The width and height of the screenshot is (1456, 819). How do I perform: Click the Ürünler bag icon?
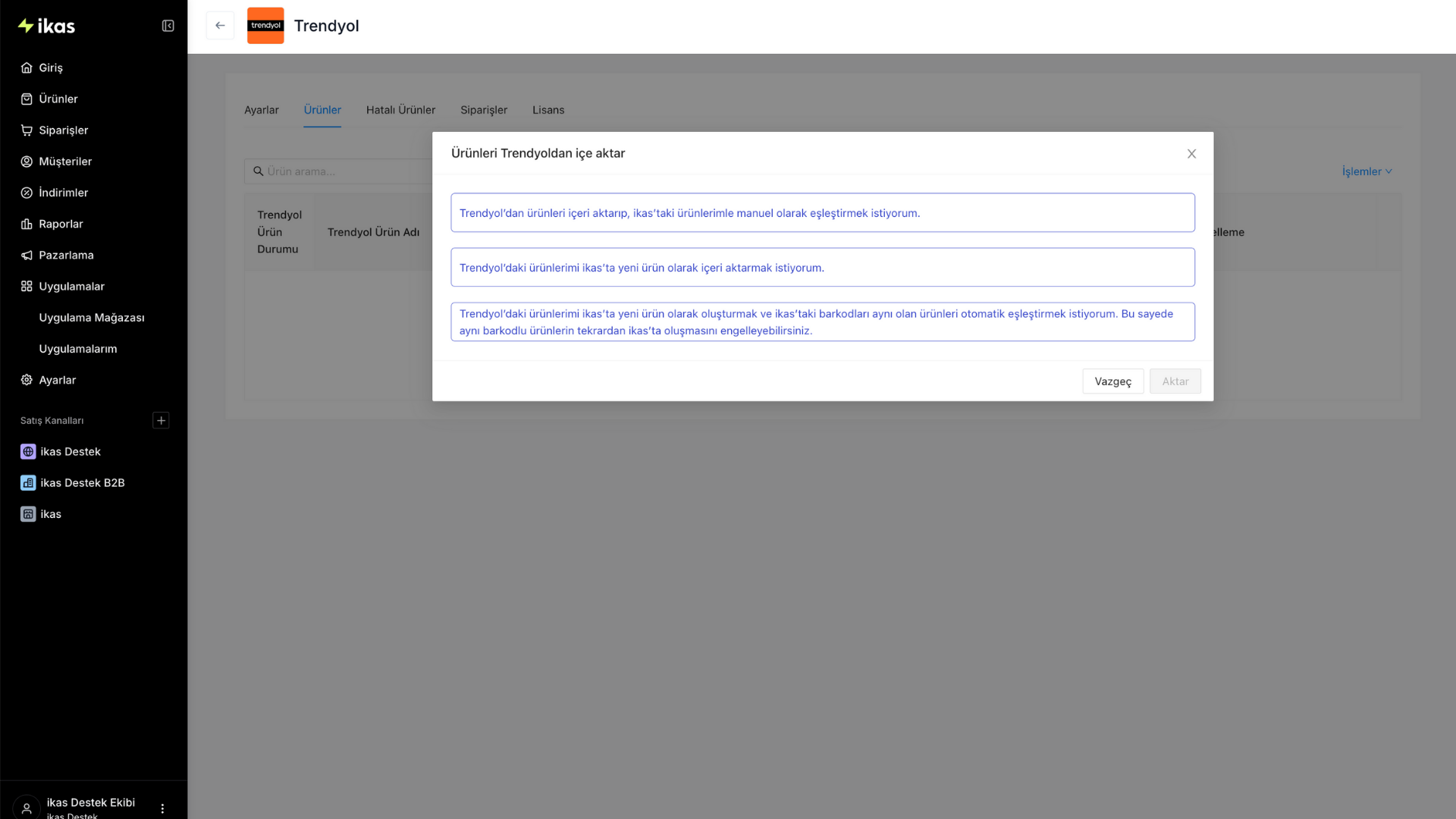click(x=27, y=99)
